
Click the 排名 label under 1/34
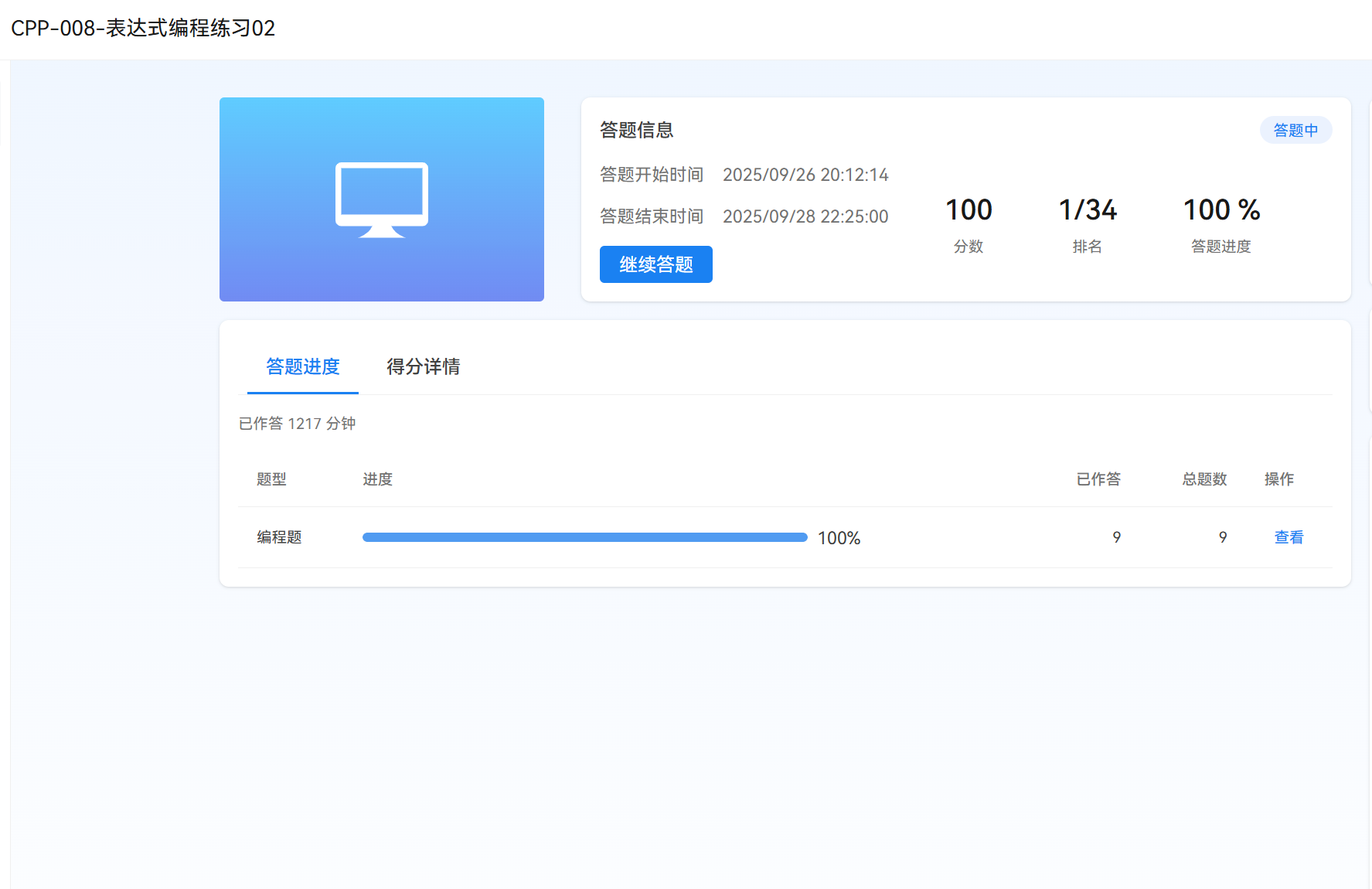pos(1088,247)
